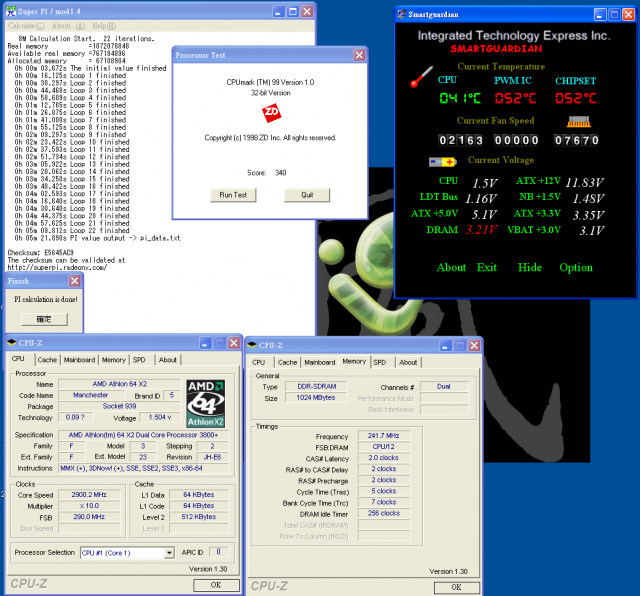Click the PWM IC 052°C reading

515,98
